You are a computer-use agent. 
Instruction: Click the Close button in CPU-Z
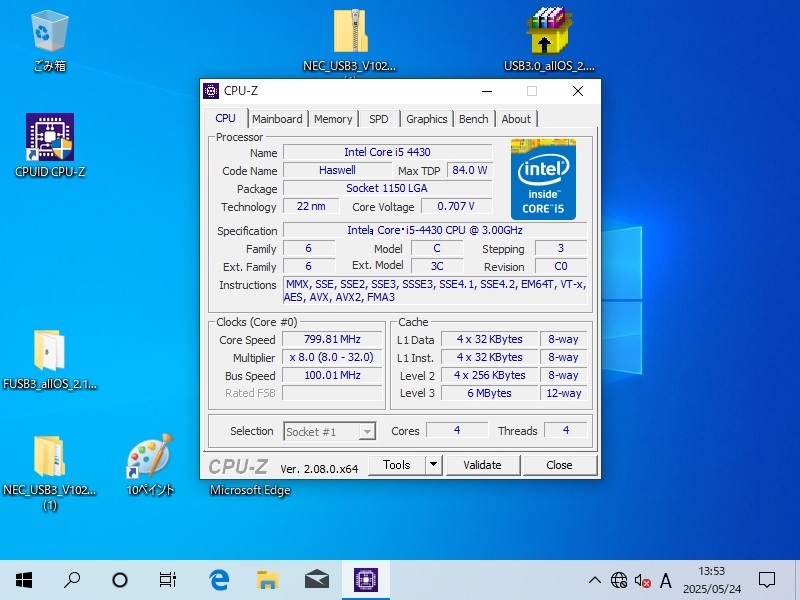560,465
